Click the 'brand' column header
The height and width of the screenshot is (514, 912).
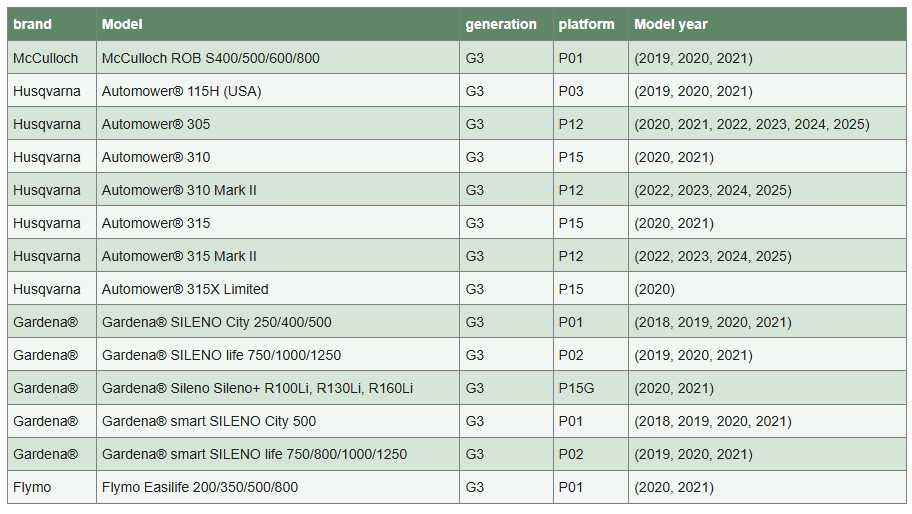(52, 24)
